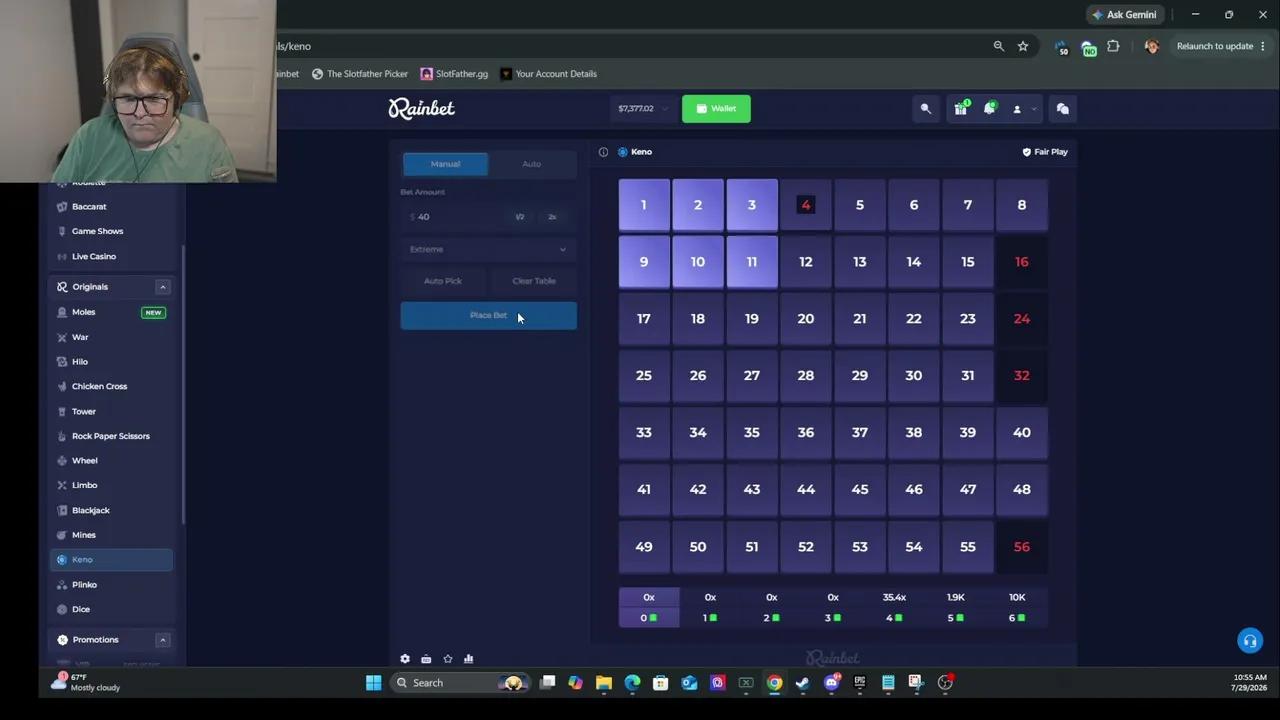The image size is (1280, 720).
Task: Open the notifications bell
Action: coord(989,109)
